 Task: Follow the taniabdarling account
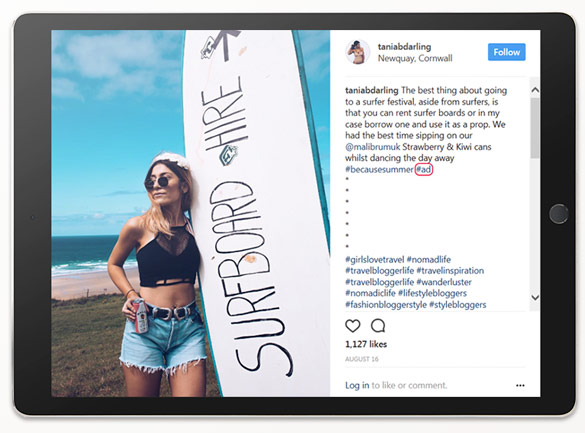(507, 52)
